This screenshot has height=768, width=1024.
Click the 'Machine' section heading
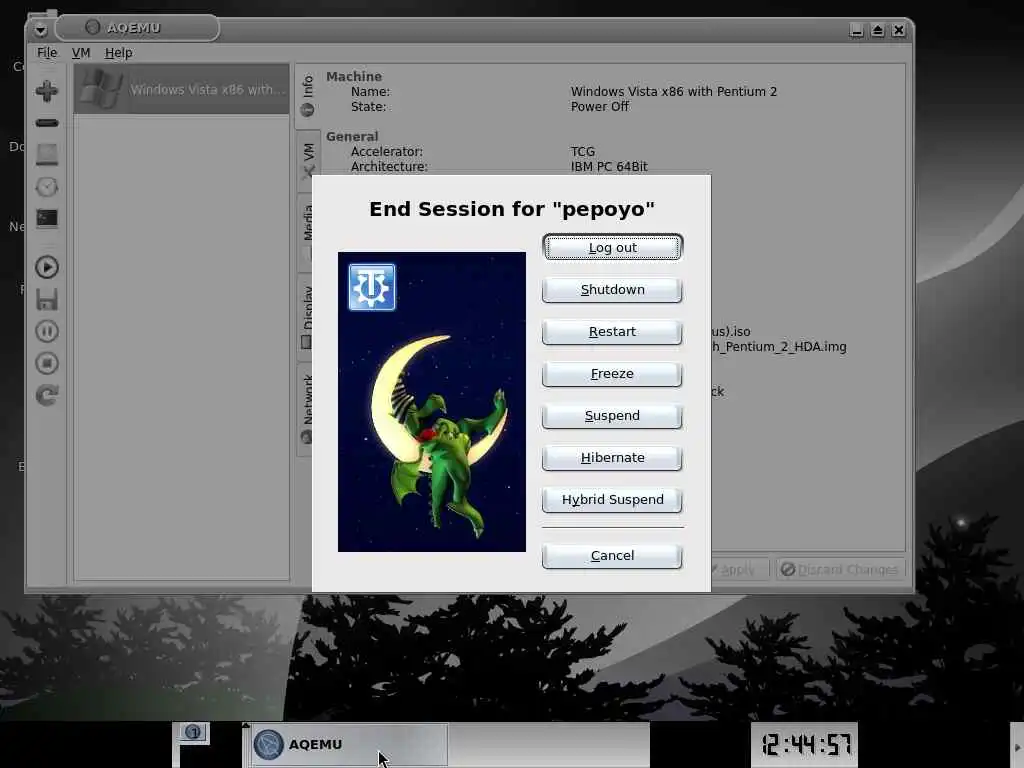[354, 76]
